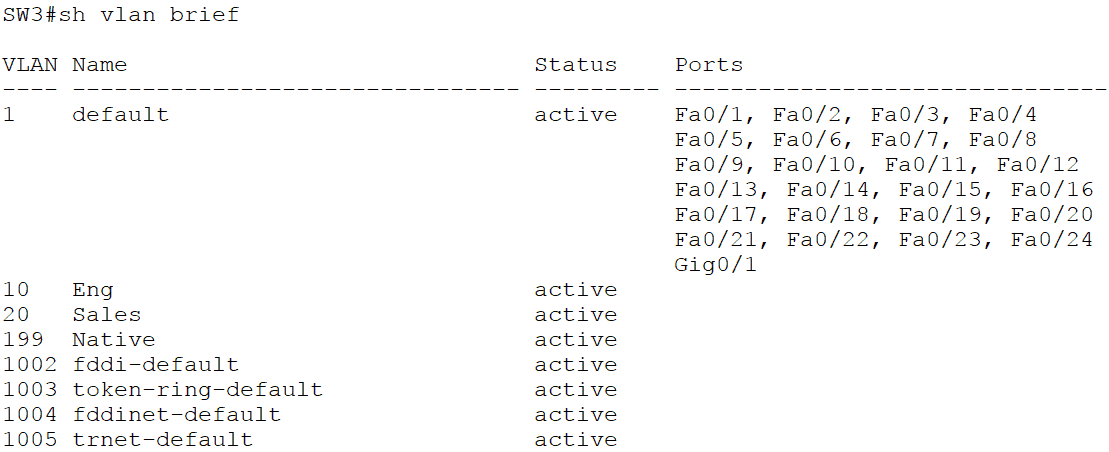
Task: Click the fddi-default VLAN name
Action: [155, 365]
